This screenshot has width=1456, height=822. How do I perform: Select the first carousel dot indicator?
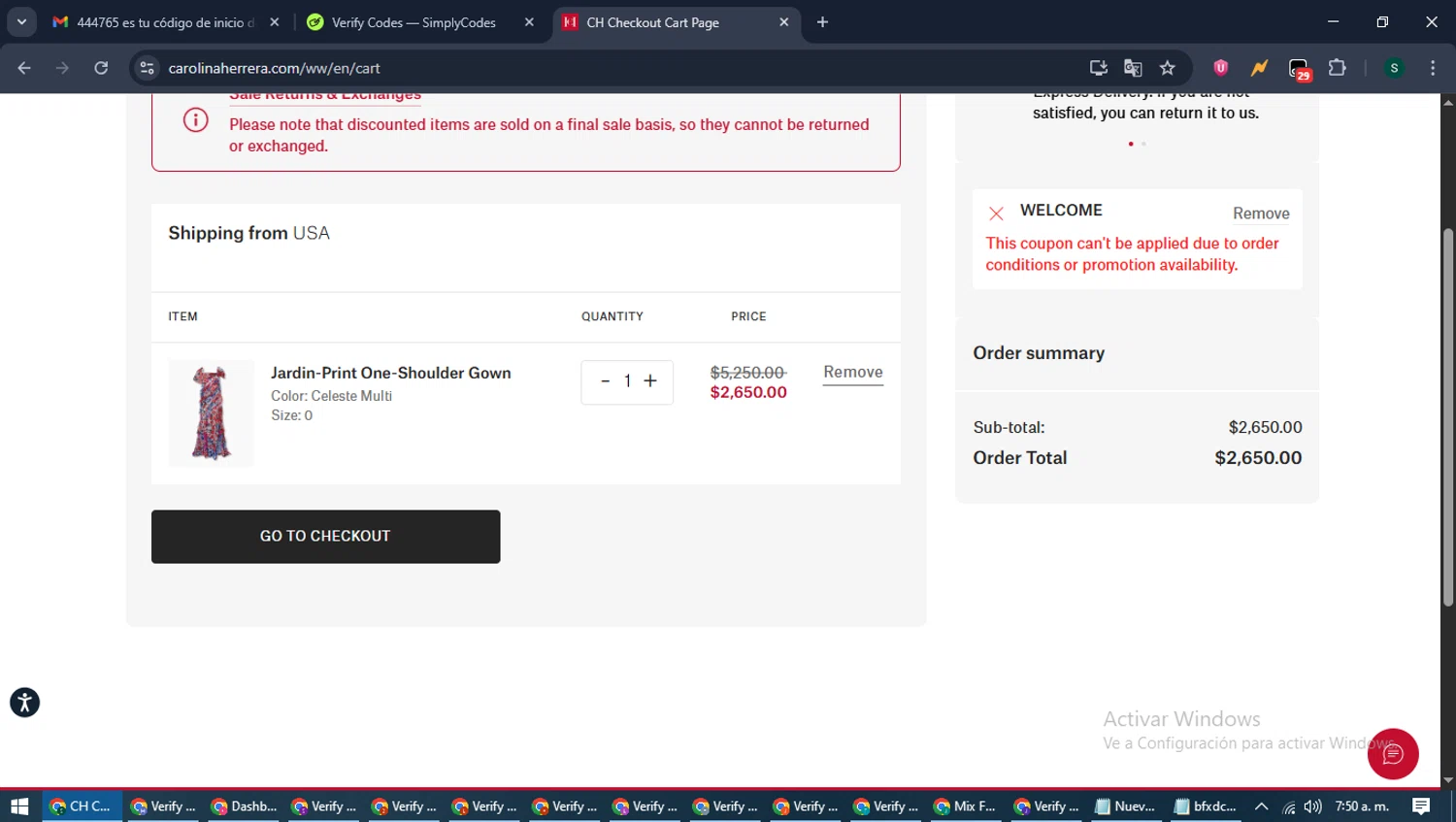(x=1131, y=144)
